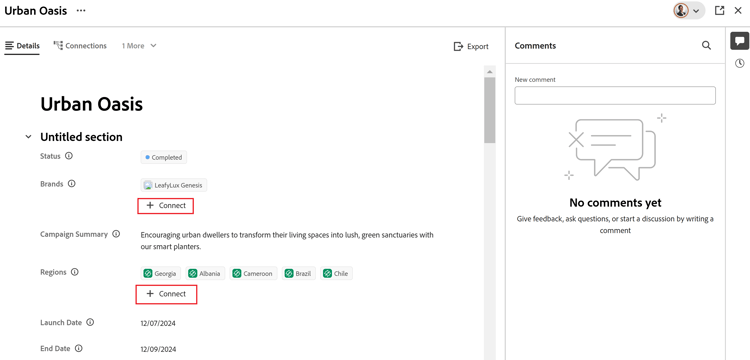Expand the 1 More tabs dropdown
The width and height of the screenshot is (750, 360).
click(139, 46)
